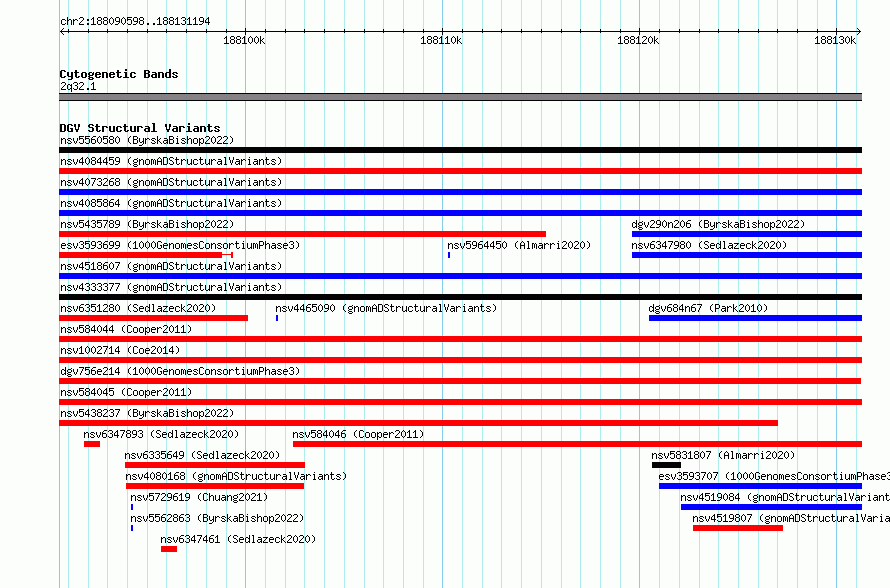Viewport: 890px width, 588px height.
Task: Click the nsv5560580 (ByrskaBishop2022) variant label
Action: coord(147,140)
